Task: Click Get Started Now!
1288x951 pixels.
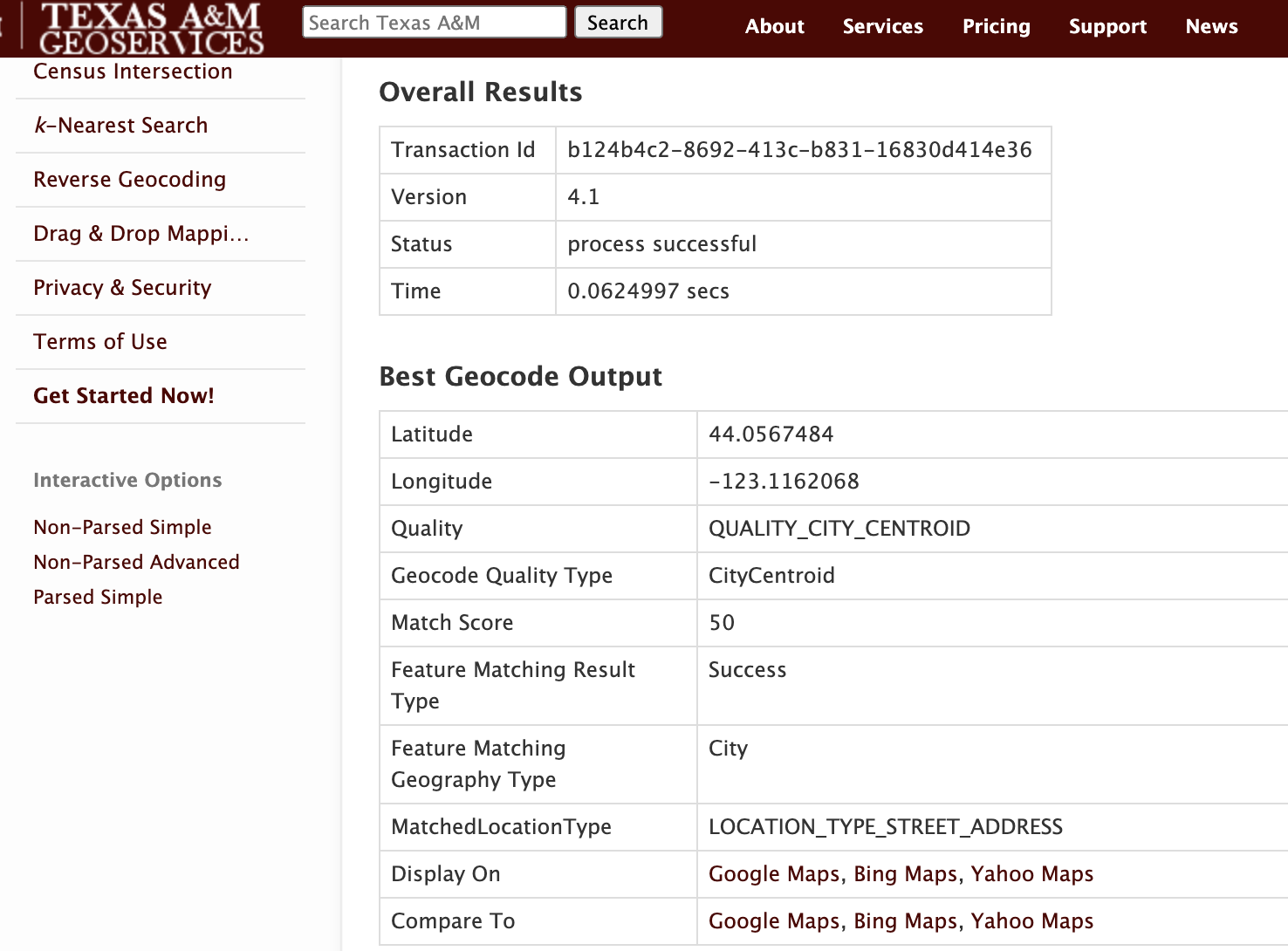Action: (x=123, y=395)
